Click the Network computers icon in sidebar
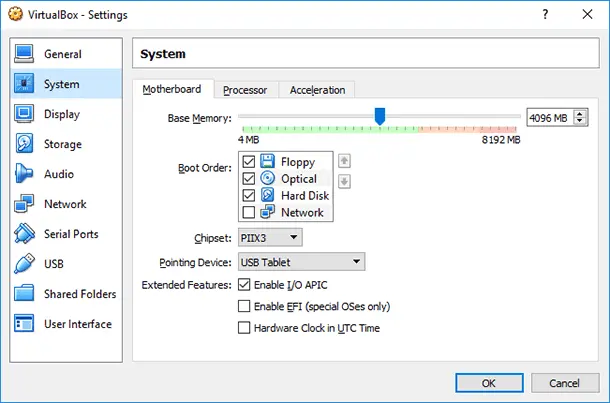Screen dimensions: 610x403 point(24,203)
